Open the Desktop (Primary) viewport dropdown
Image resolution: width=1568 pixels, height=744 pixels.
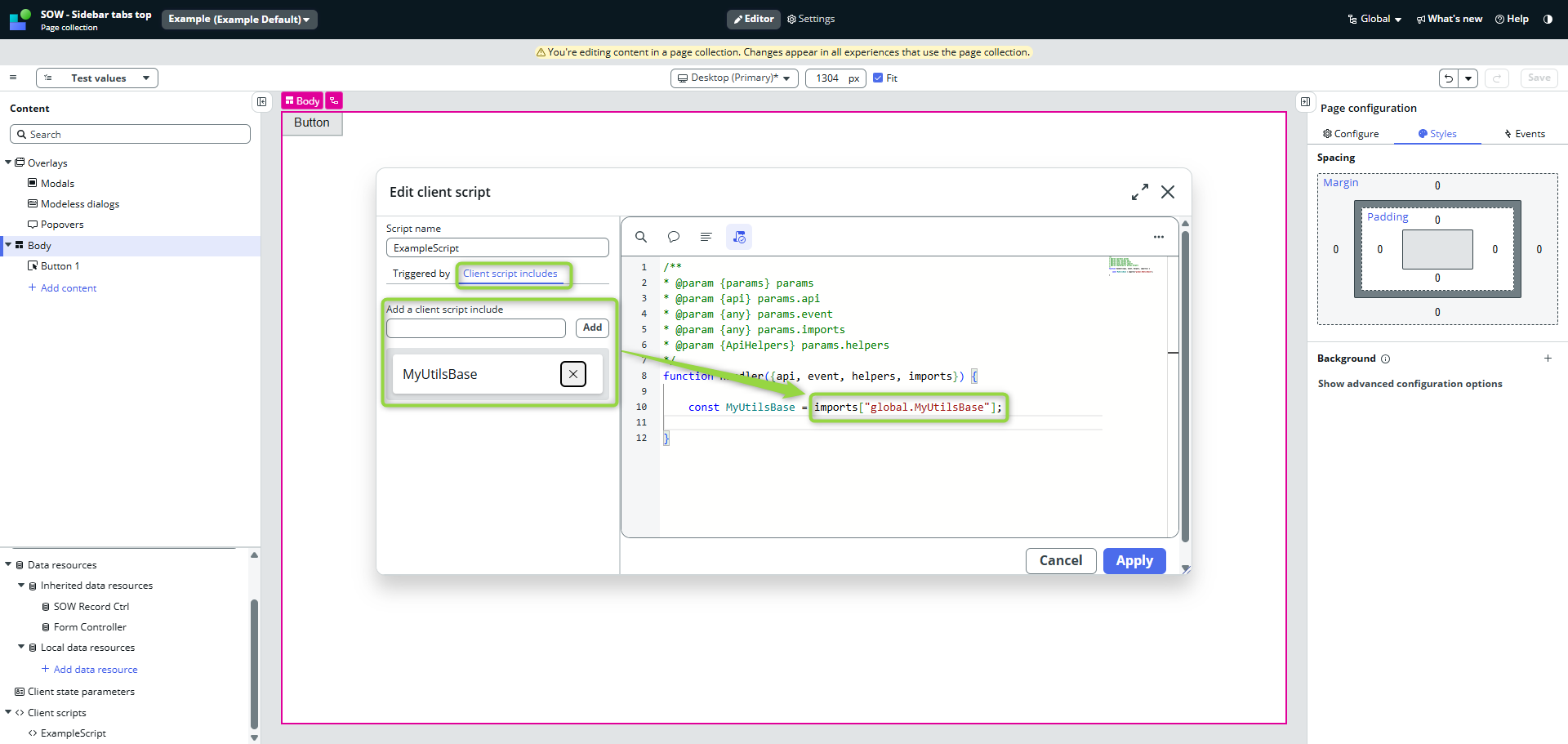tap(733, 78)
